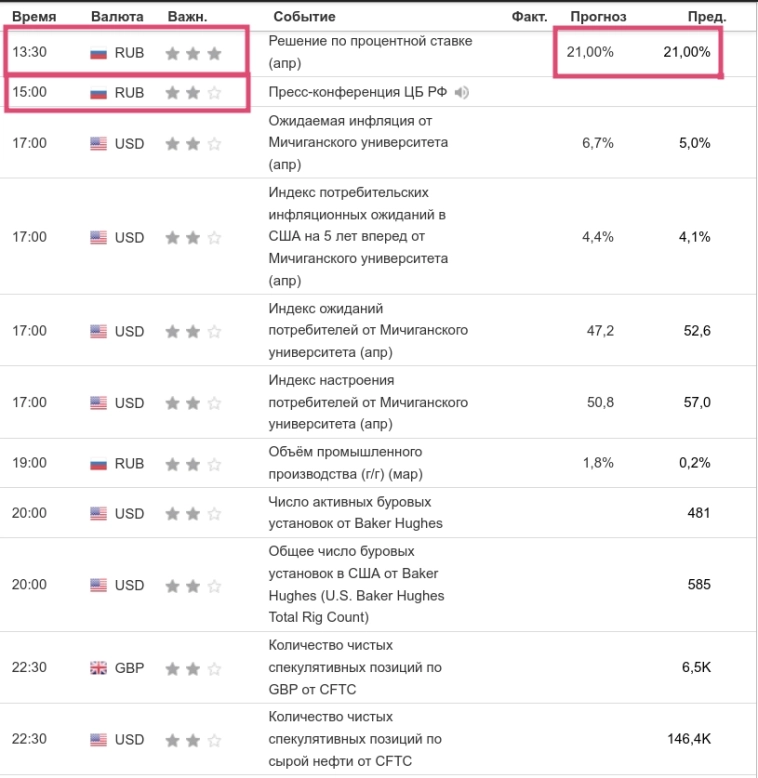Click the three-star importance rating at 13:30

[193, 53]
